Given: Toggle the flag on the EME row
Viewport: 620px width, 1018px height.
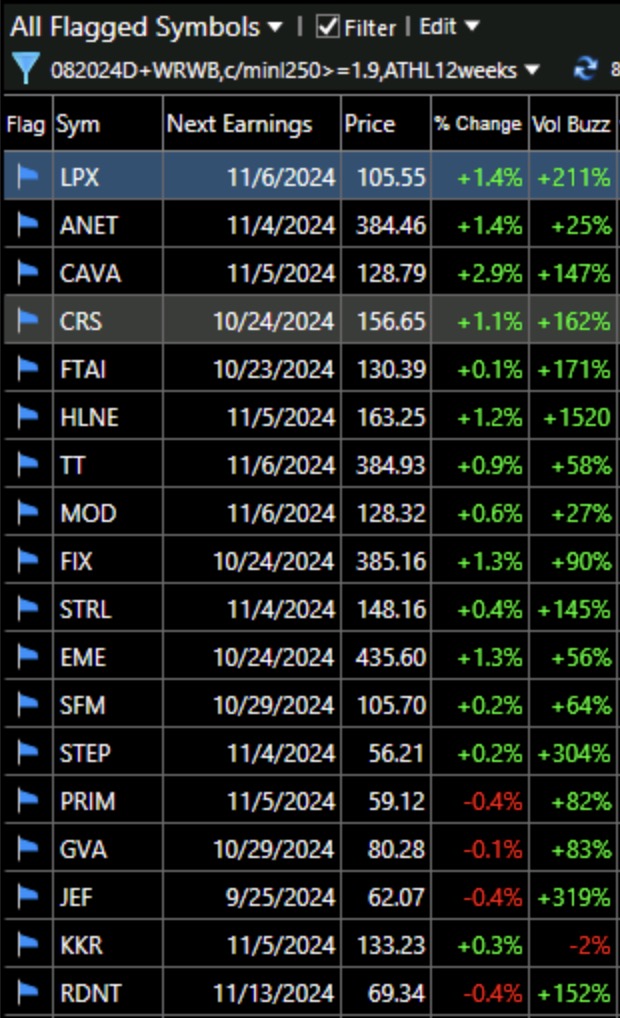Looking at the screenshot, I should (x=27, y=657).
